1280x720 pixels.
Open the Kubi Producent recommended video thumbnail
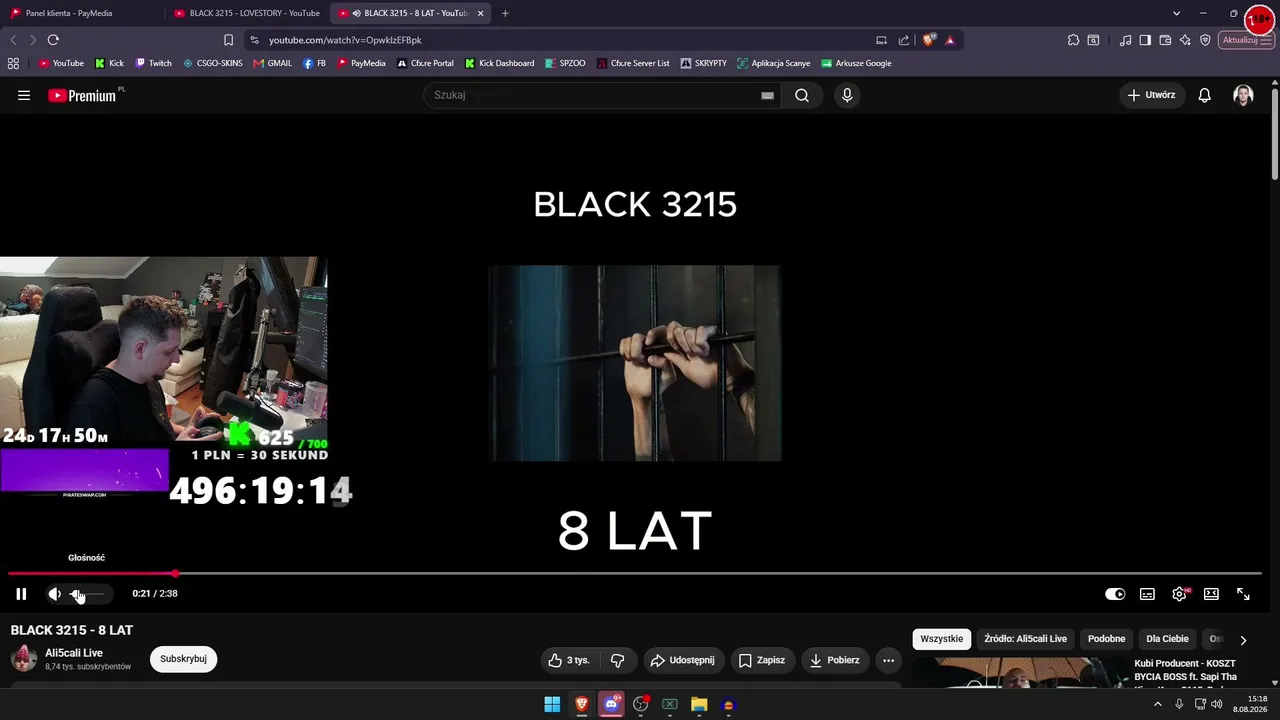1018,674
